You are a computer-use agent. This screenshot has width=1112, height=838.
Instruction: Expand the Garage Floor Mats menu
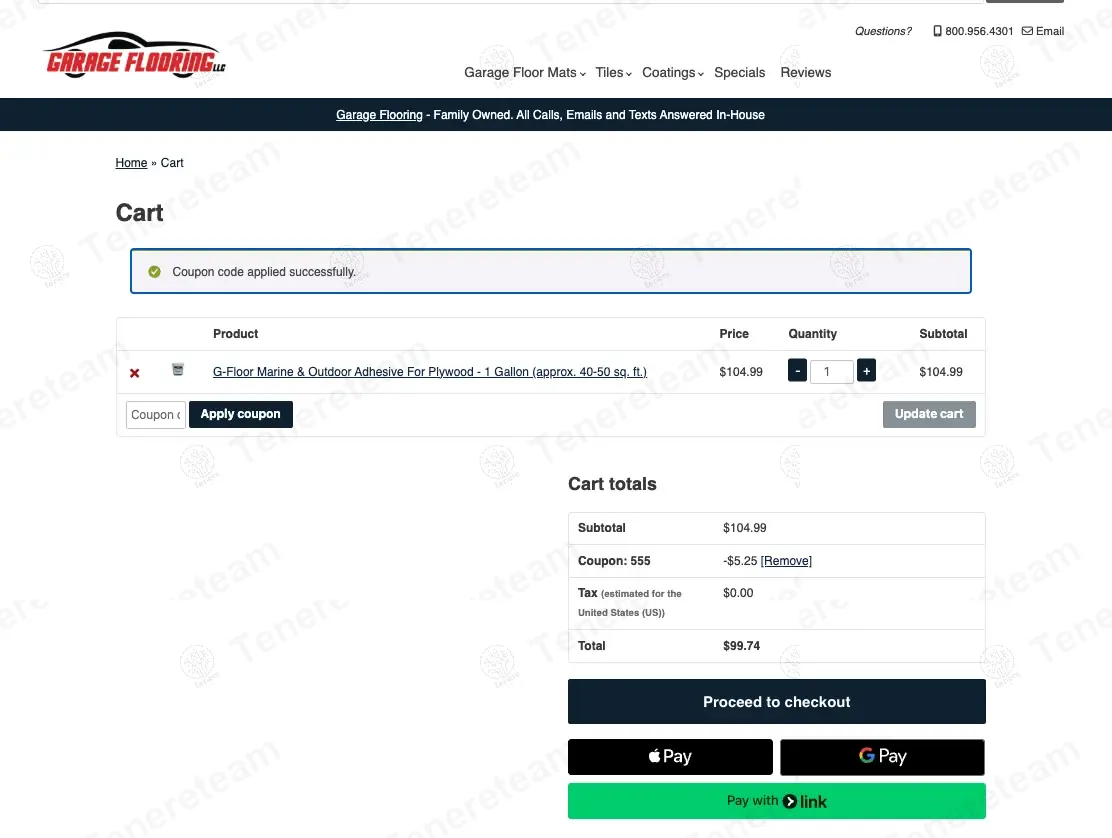(525, 72)
